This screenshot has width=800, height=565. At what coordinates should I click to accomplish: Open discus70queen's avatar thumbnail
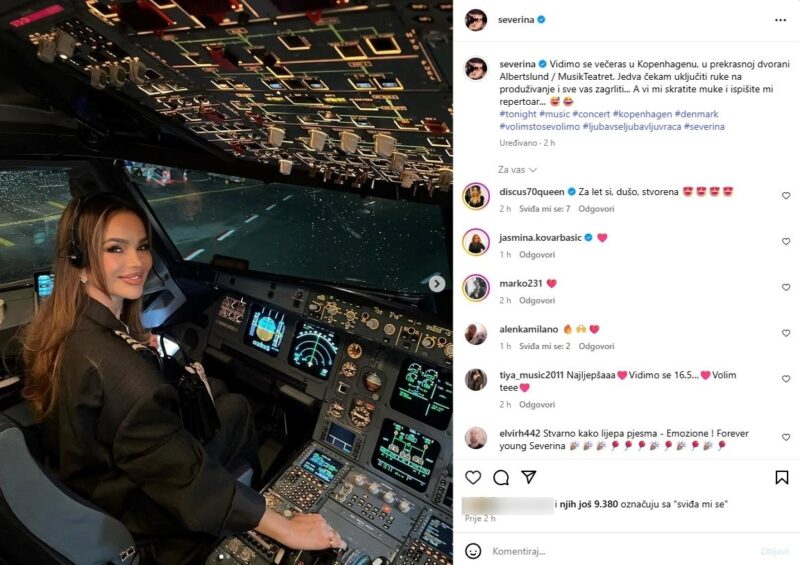click(x=476, y=196)
